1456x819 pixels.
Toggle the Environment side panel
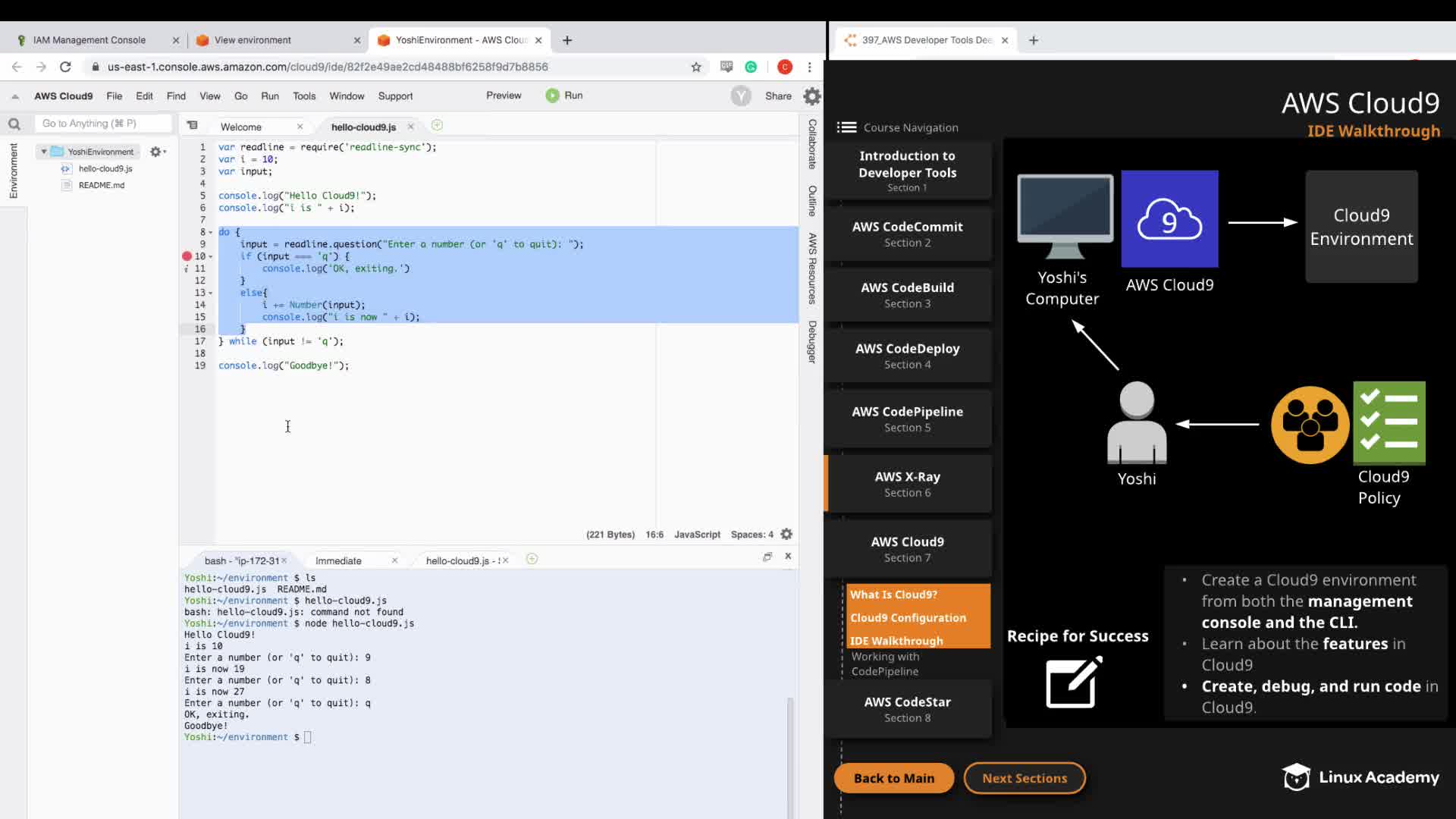(13, 171)
